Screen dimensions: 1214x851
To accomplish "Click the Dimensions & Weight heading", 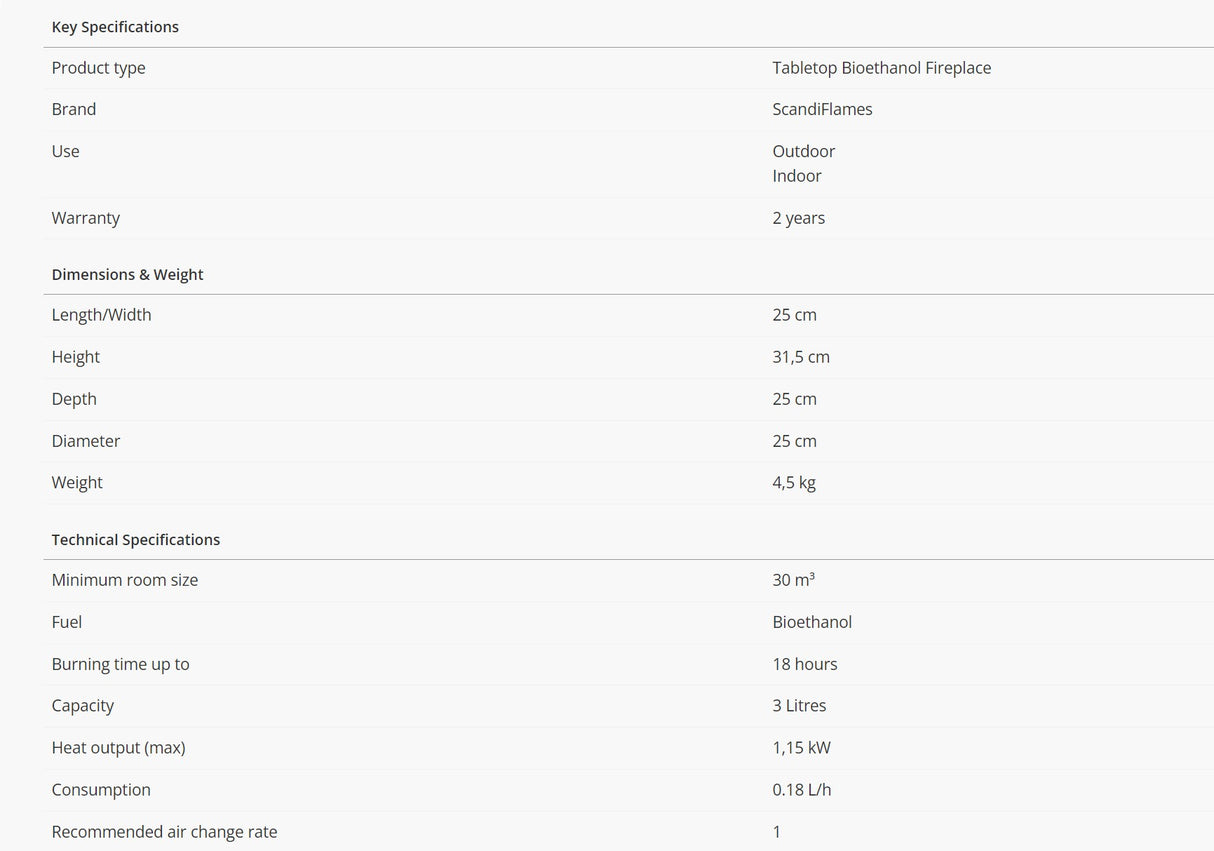I will point(127,274).
